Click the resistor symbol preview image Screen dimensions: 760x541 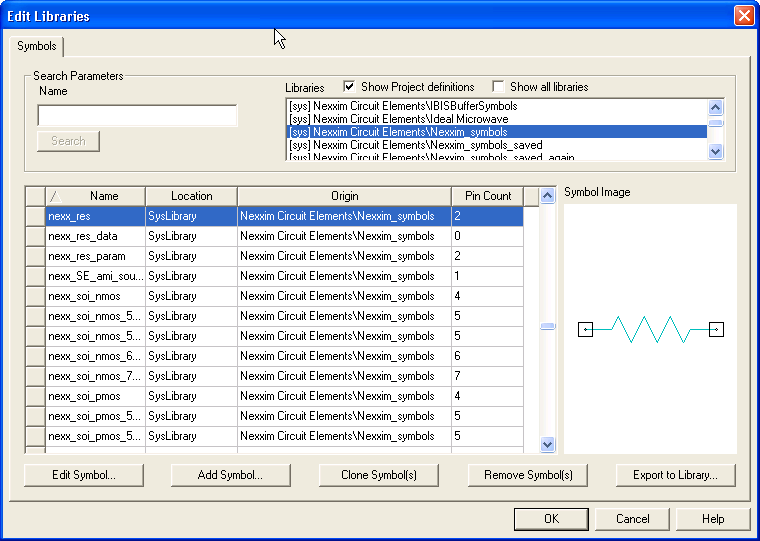pos(650,329)
